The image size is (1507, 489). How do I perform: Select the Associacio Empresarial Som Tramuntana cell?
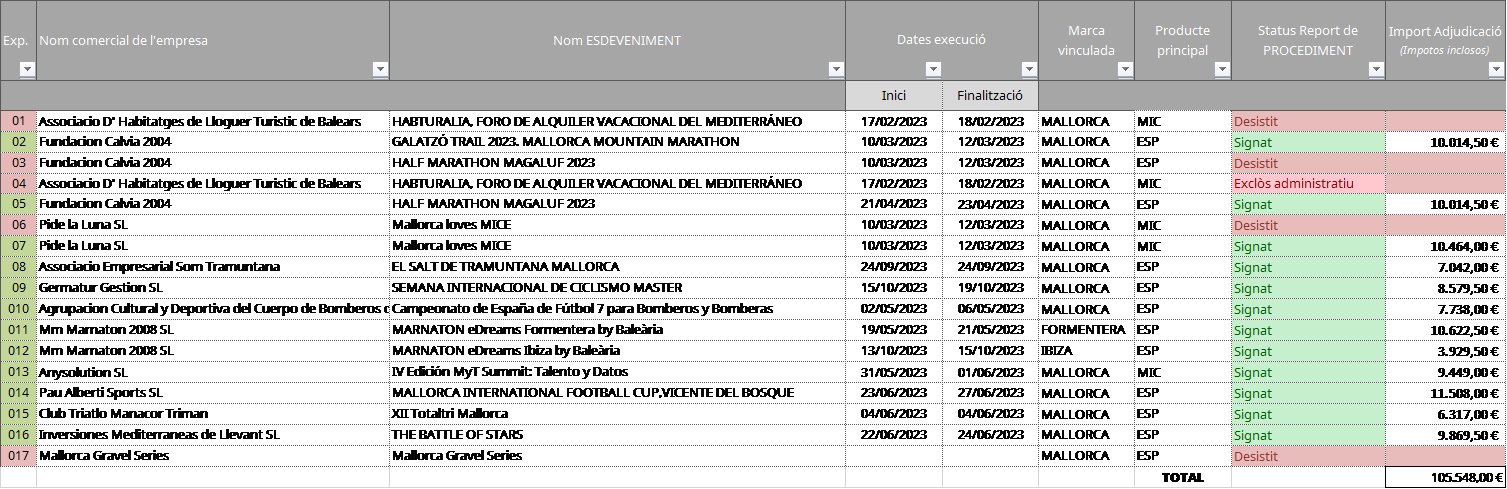[213, 267]
